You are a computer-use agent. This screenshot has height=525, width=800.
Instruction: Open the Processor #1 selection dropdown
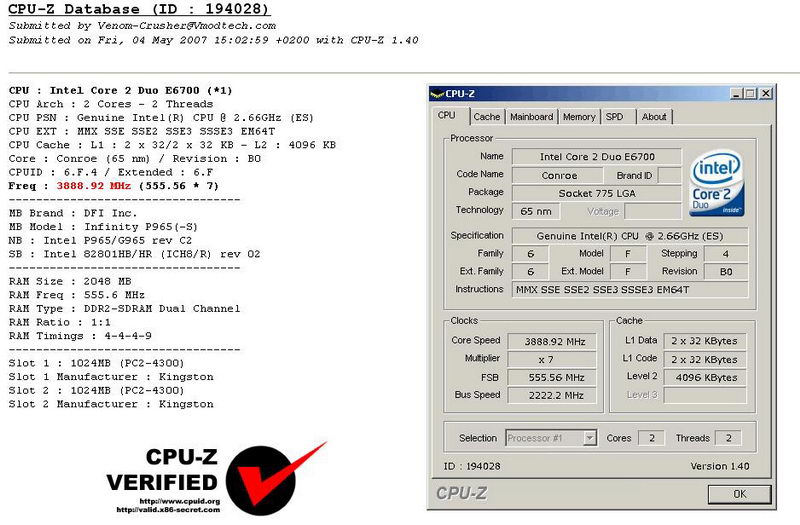pyautogui.click(x=590, y=438)
